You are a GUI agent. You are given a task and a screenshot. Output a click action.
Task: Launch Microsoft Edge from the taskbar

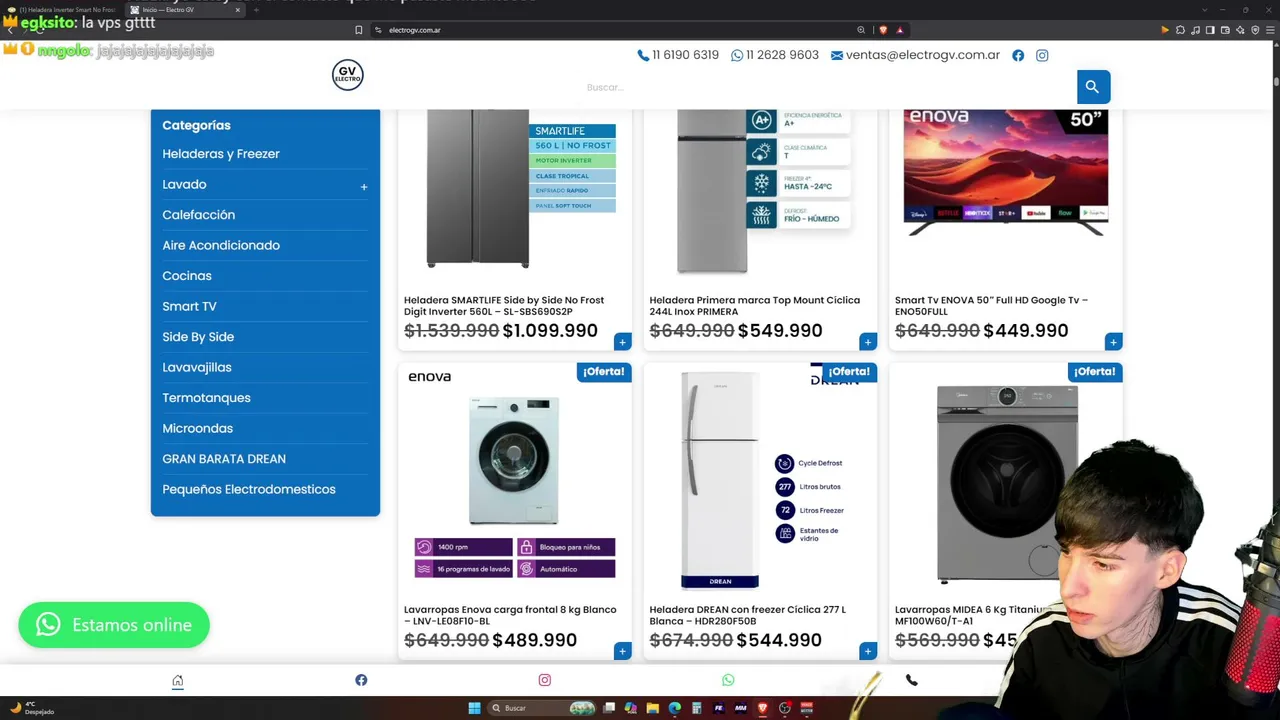click(675, 708)
